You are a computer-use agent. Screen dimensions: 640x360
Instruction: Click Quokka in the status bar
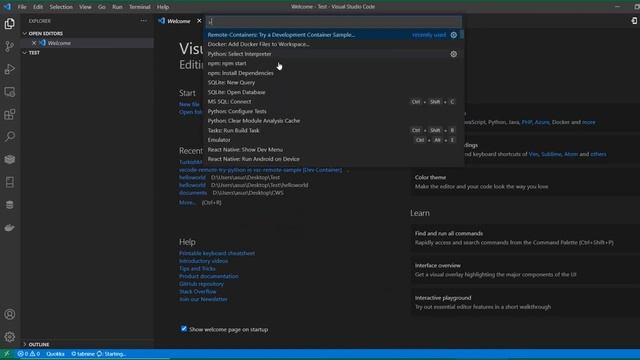[x=56, y=354]
